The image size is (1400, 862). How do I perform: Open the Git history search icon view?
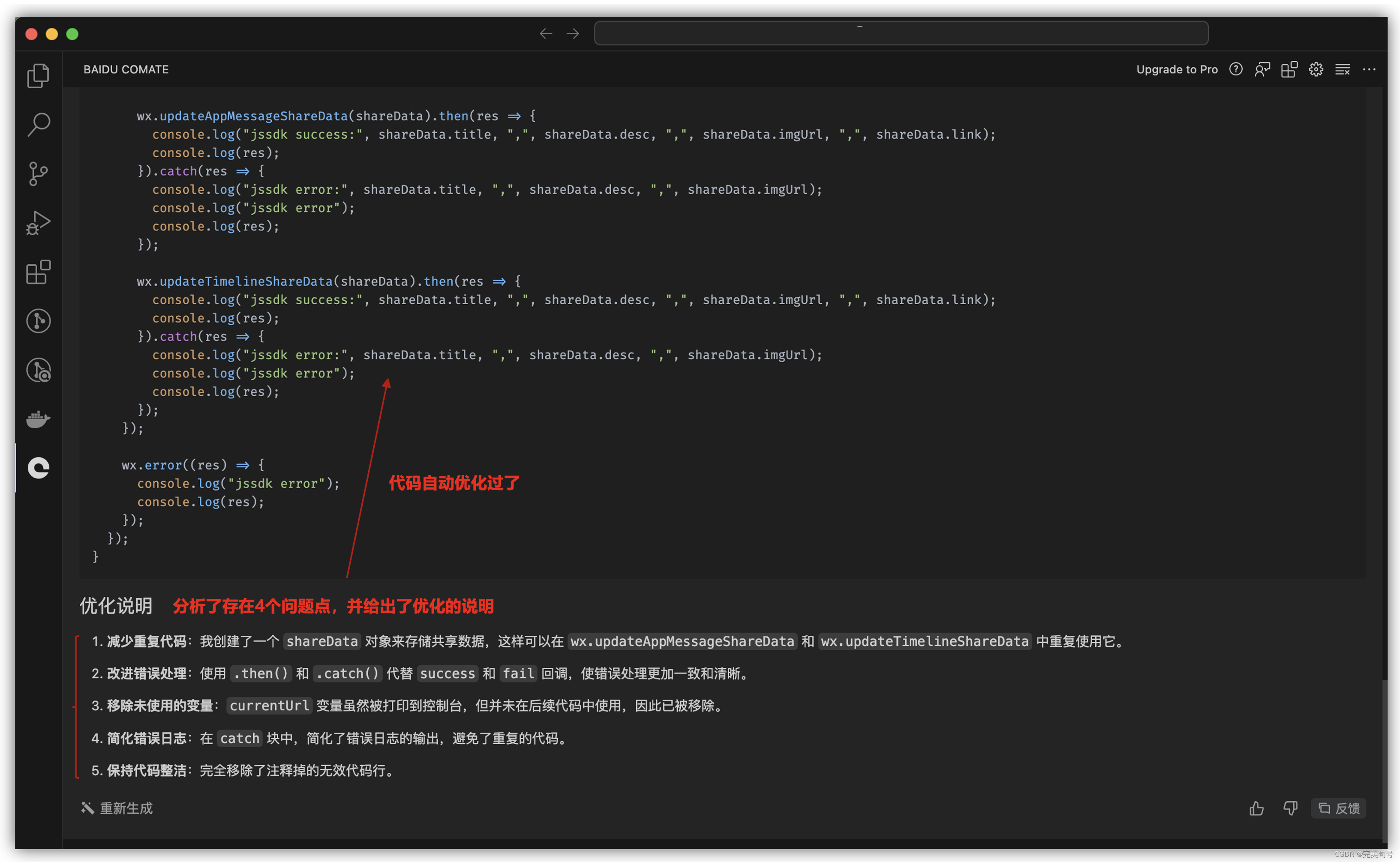[x=38, y=370]
